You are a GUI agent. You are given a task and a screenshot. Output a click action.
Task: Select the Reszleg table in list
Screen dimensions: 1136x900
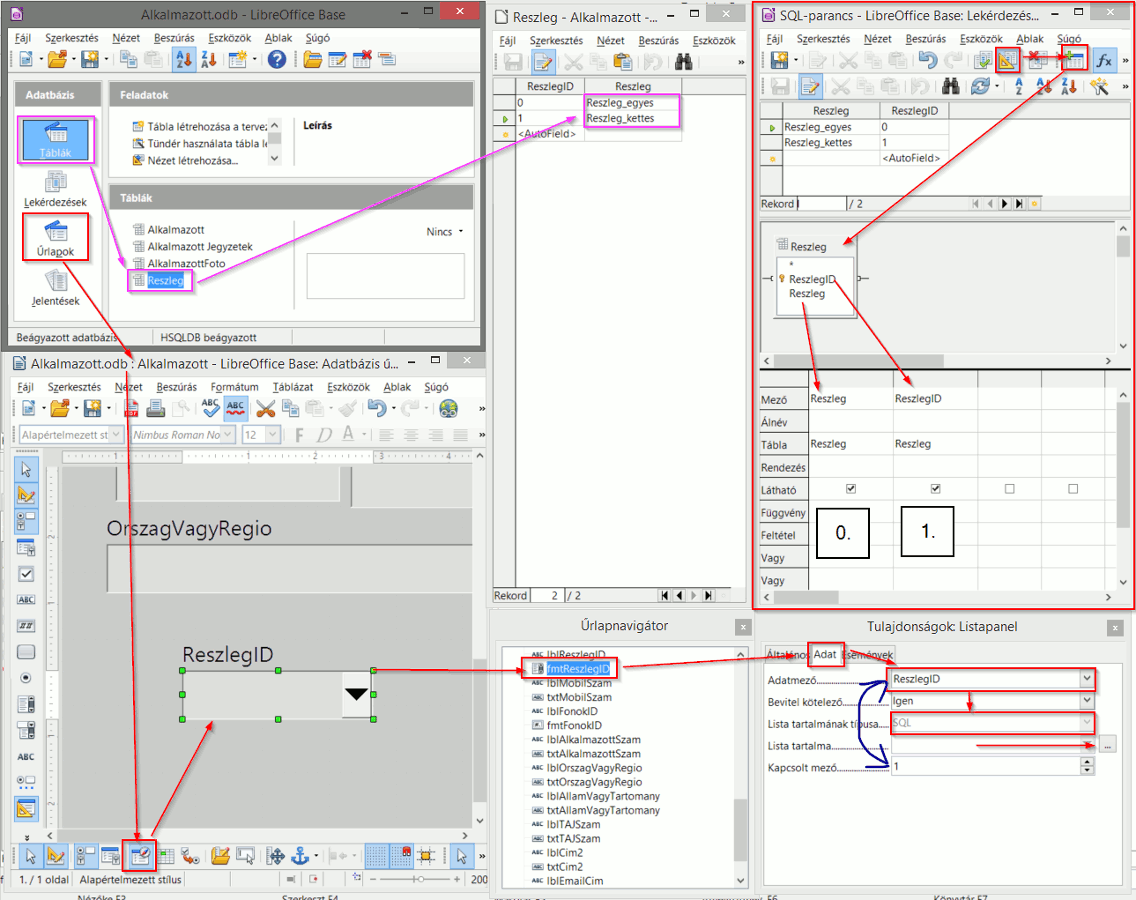coord(165,281)
